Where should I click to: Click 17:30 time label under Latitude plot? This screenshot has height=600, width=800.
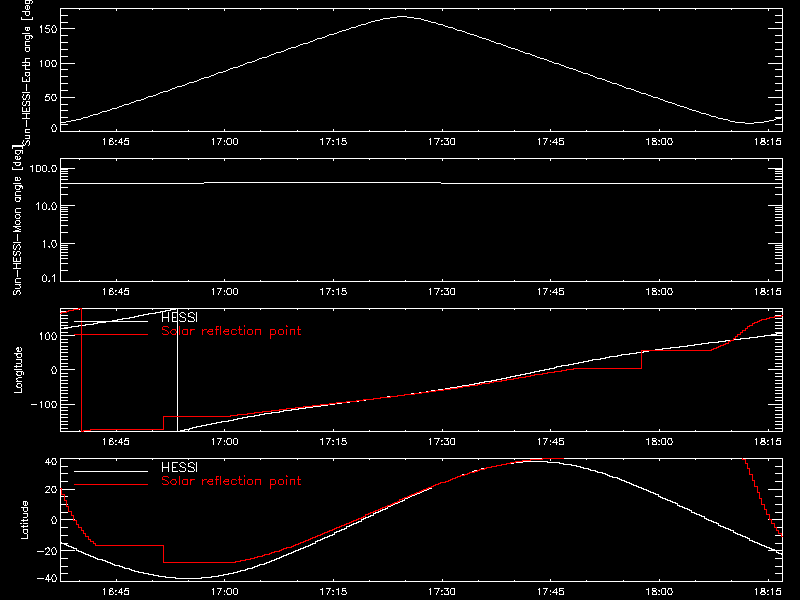(x=442, y=591)
